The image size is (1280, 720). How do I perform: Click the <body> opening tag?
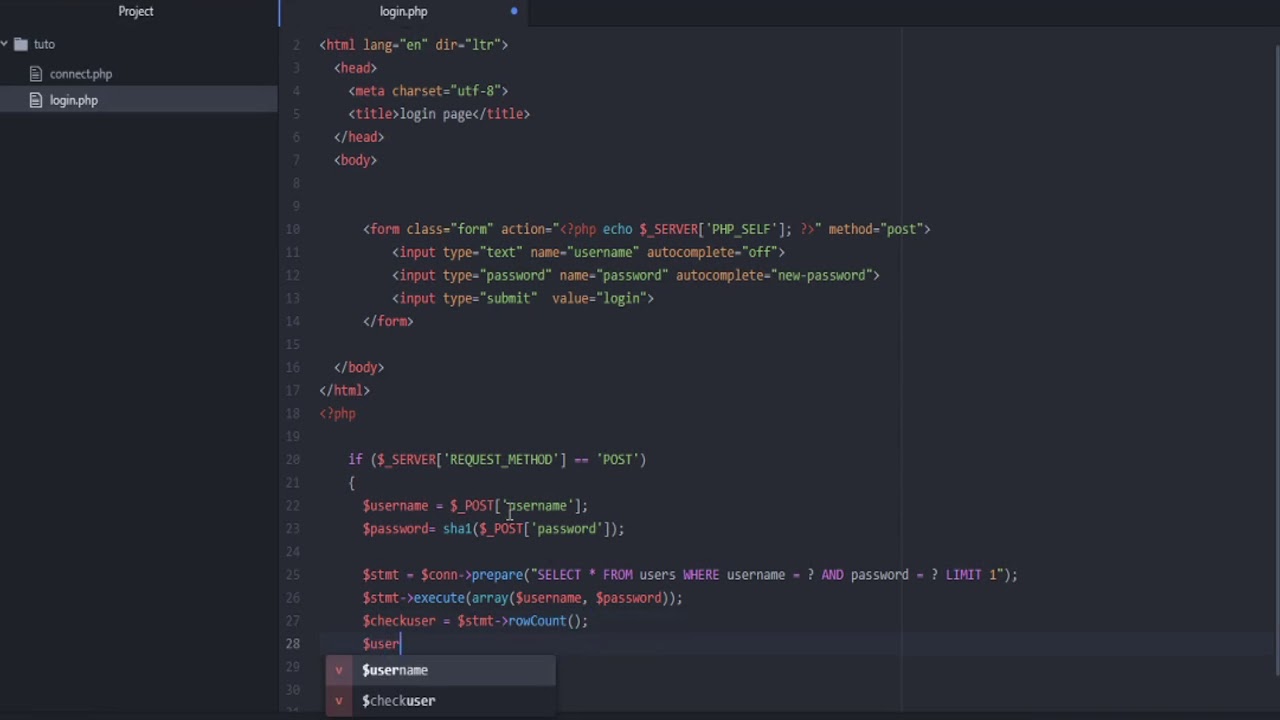click(x=355, y=160)
